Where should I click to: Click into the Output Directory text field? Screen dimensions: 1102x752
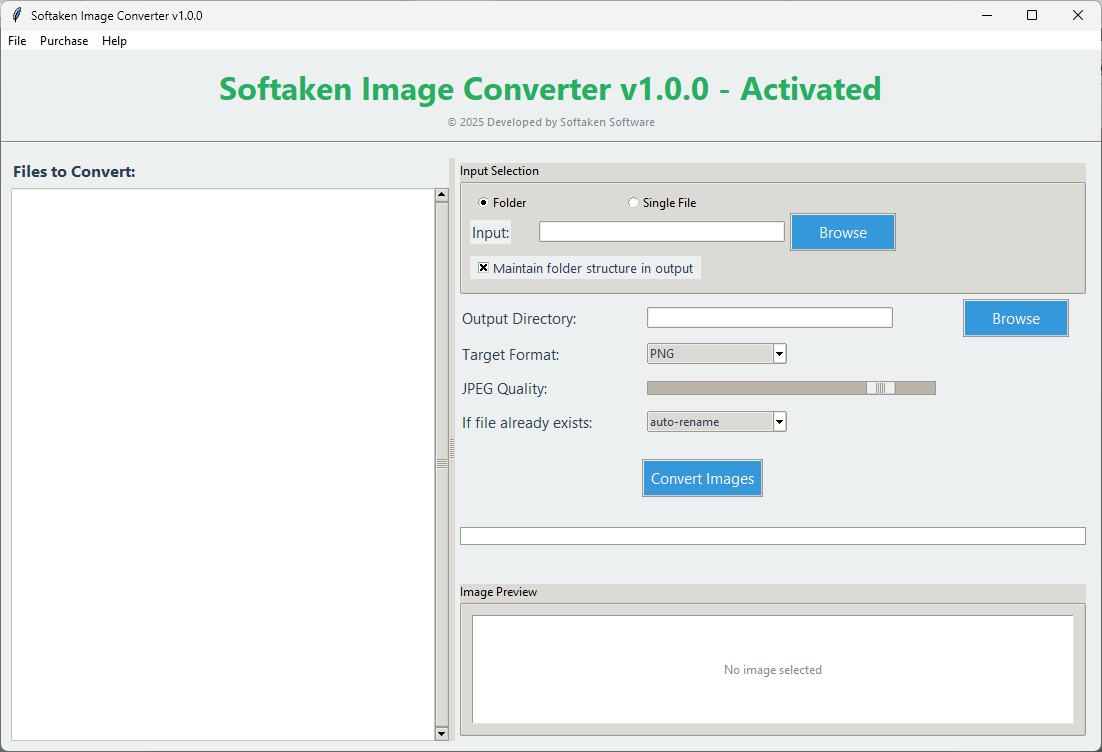click(x=769, y=318)
